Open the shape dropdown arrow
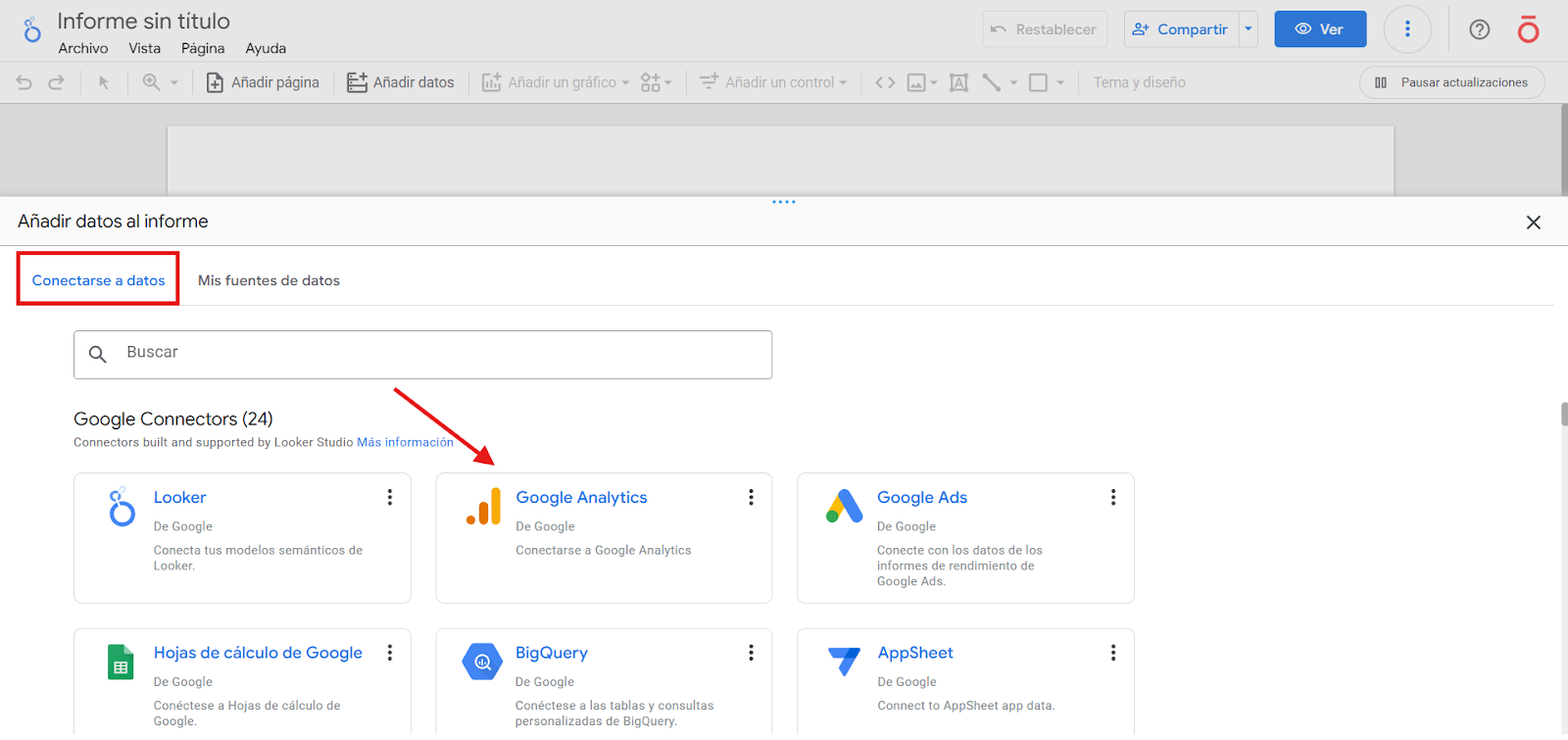This screenshot has height=740, width=1568. click(1060, 83)
